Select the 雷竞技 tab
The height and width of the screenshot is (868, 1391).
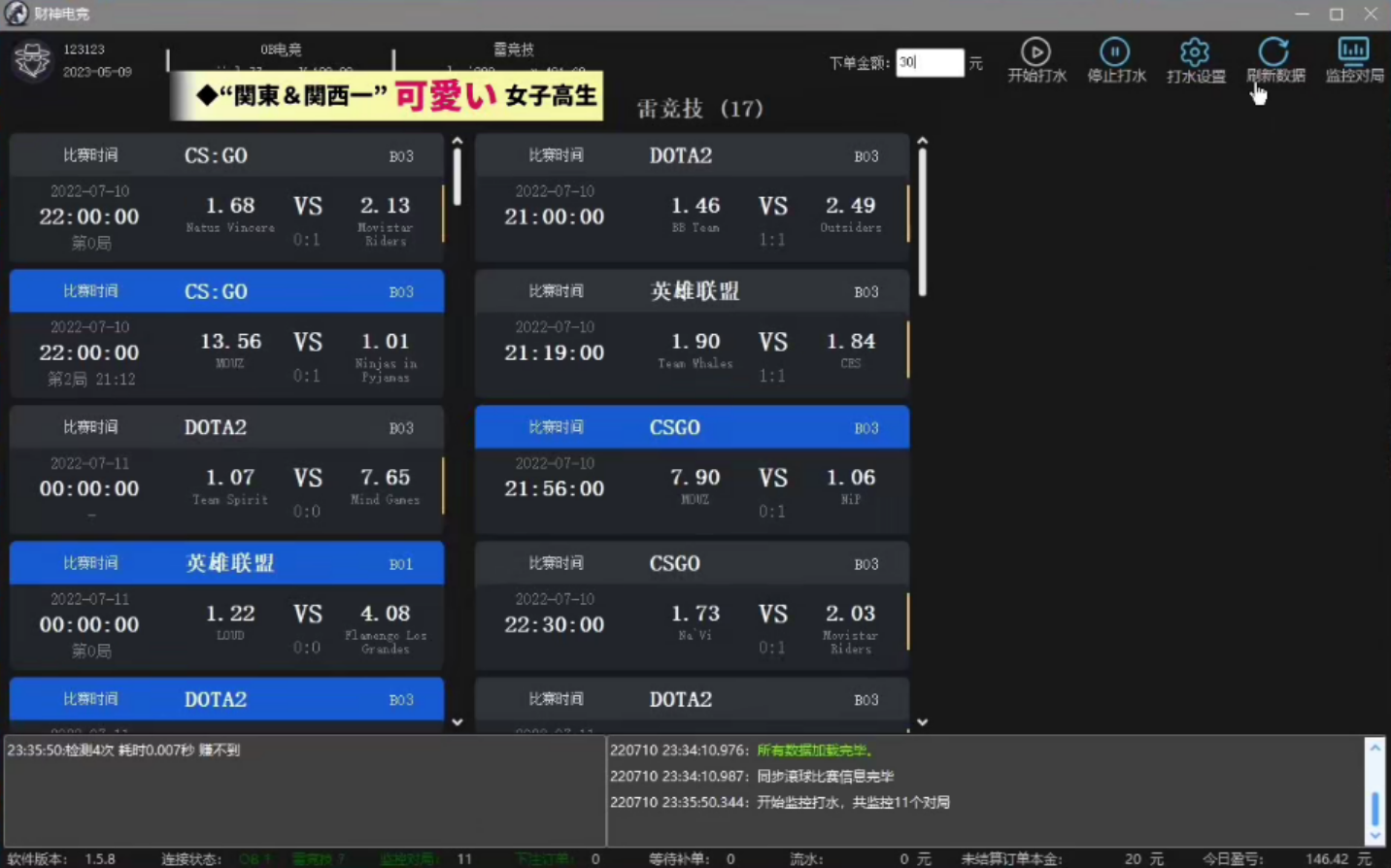pos(514,50)
